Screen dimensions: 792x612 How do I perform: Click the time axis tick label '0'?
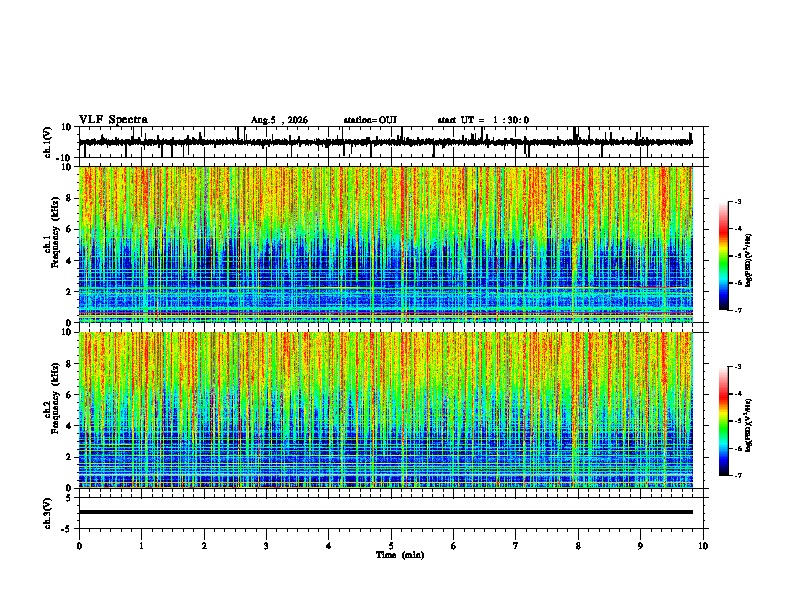click(x=79, y=546)
